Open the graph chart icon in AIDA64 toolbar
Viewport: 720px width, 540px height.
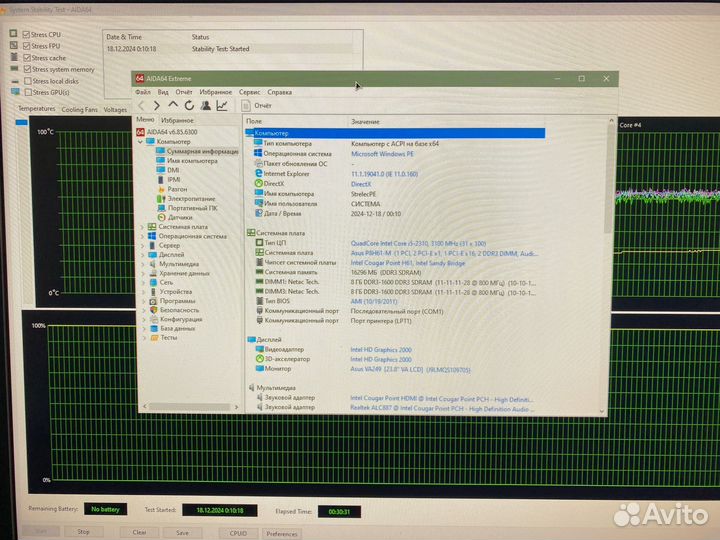tap(222, 106)
